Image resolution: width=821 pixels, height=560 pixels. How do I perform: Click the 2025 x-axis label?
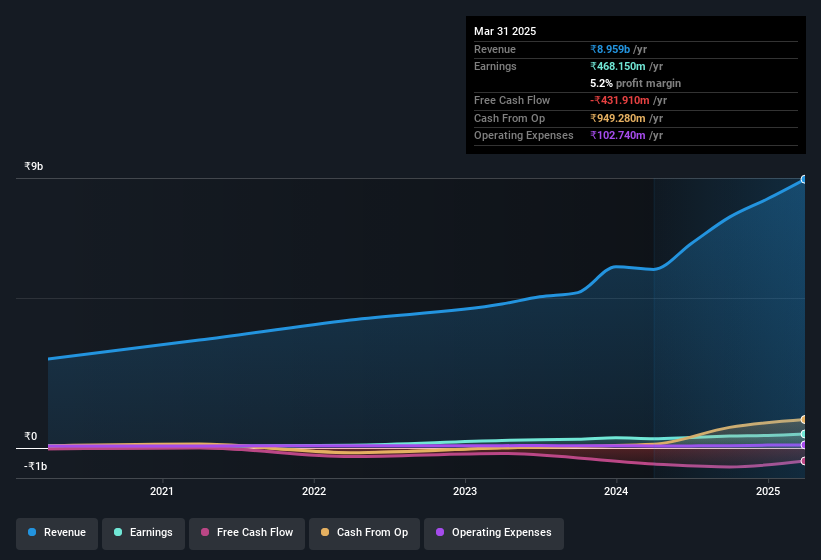pyautogui.click(x=768, y=491)
